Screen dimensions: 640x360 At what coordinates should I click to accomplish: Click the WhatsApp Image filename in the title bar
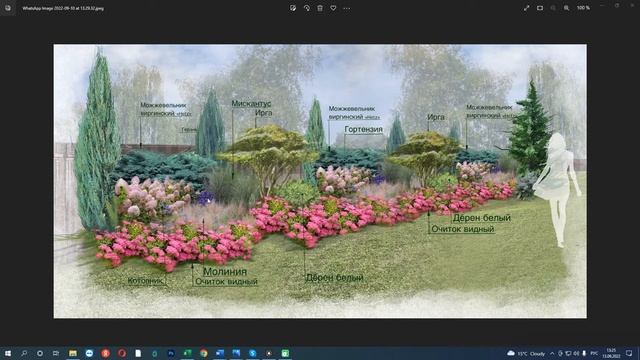[x=63, y=8]
